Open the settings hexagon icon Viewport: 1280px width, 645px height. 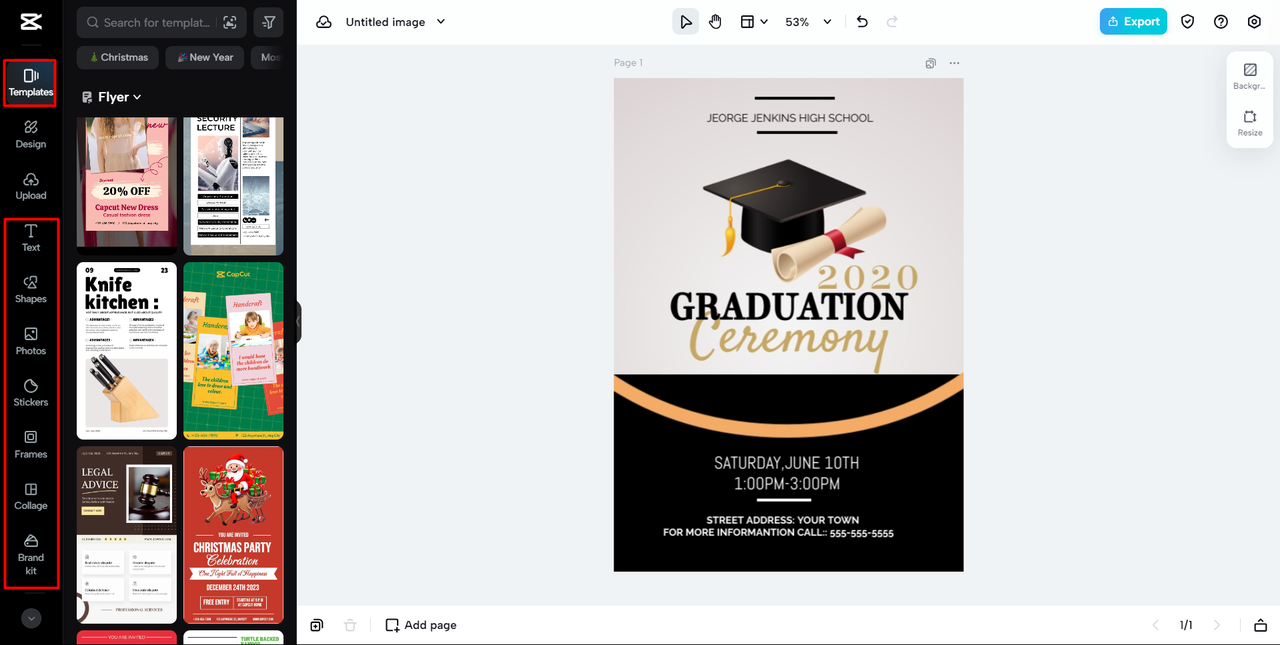point(1254,22)
